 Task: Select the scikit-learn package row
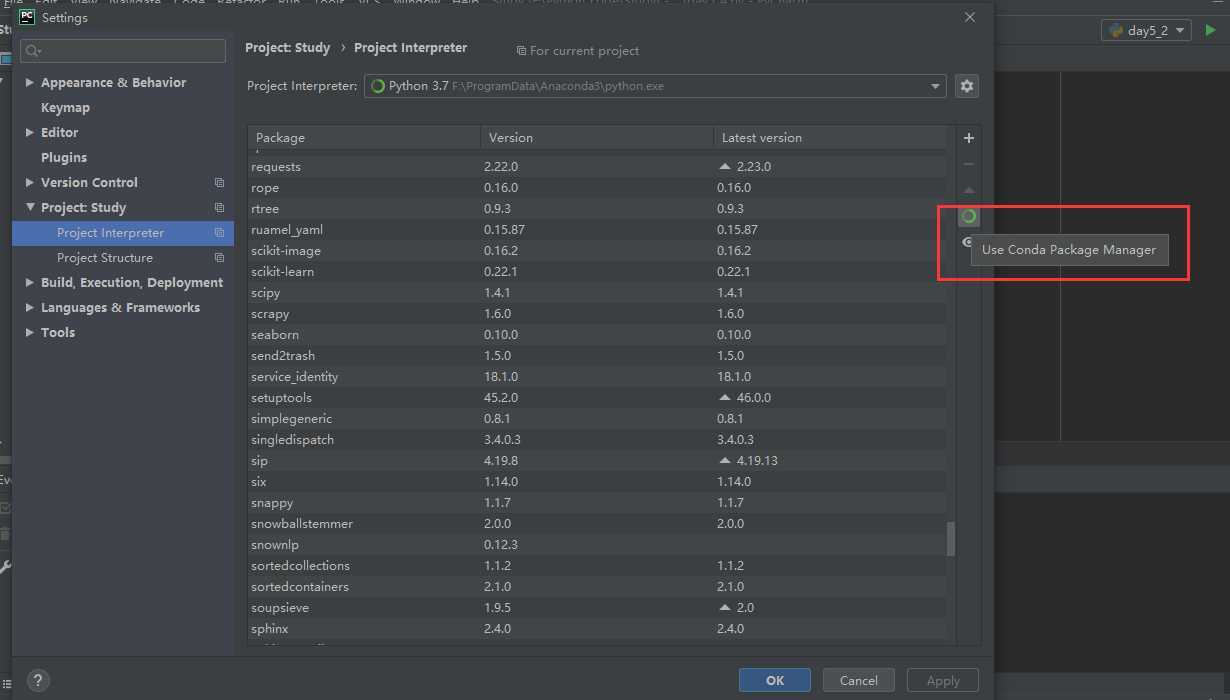[597, 272]
